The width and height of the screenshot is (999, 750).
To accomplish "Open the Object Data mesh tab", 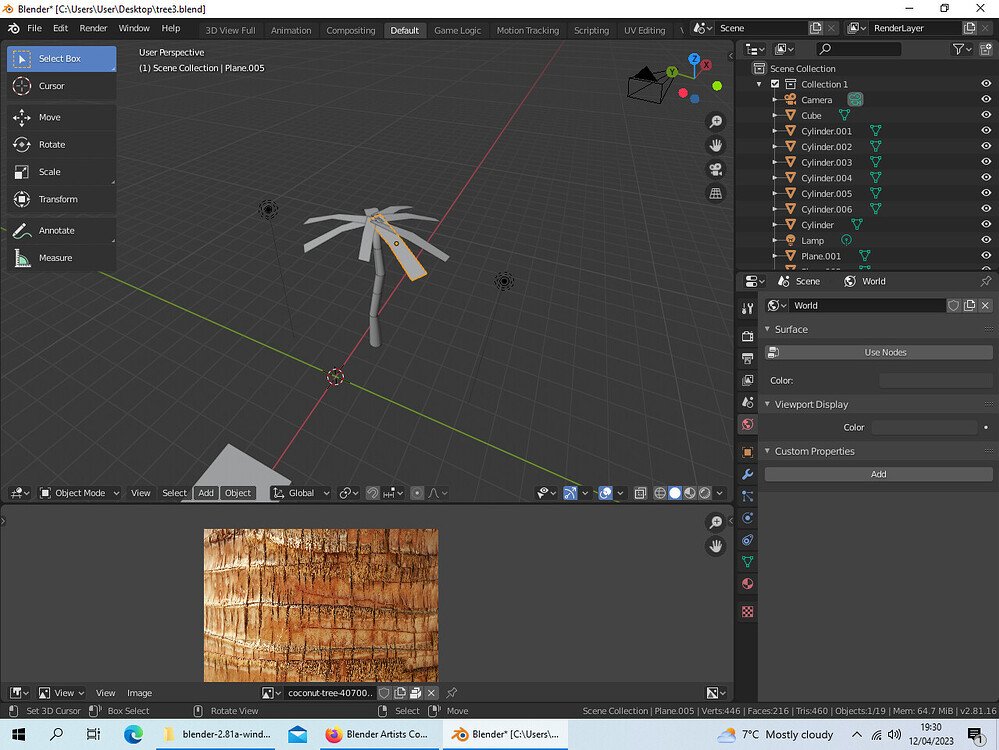I will pyautogui.click(x=747, y=562).
